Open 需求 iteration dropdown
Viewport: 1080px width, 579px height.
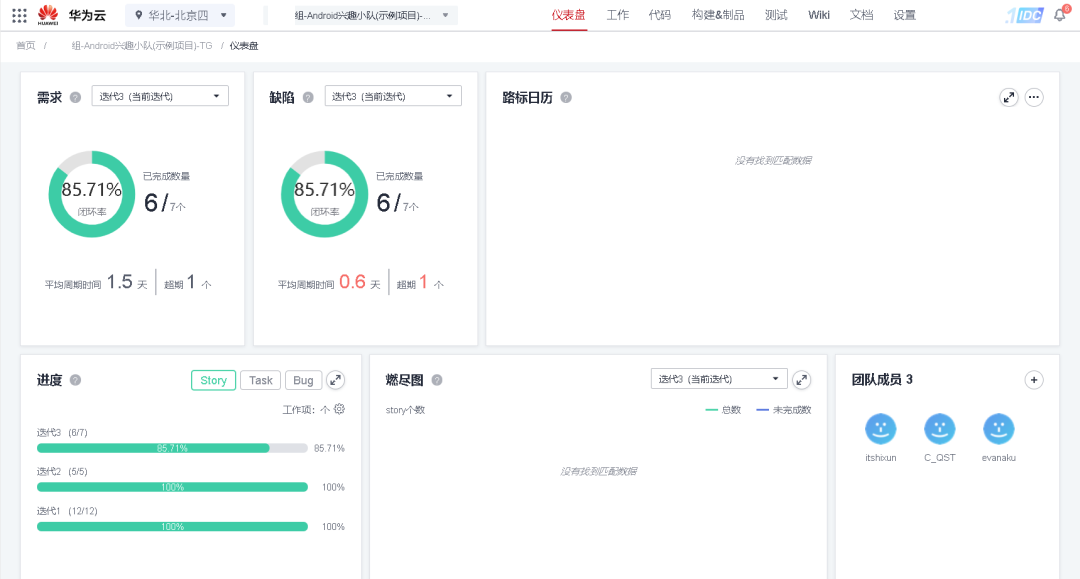pos(160,96)
